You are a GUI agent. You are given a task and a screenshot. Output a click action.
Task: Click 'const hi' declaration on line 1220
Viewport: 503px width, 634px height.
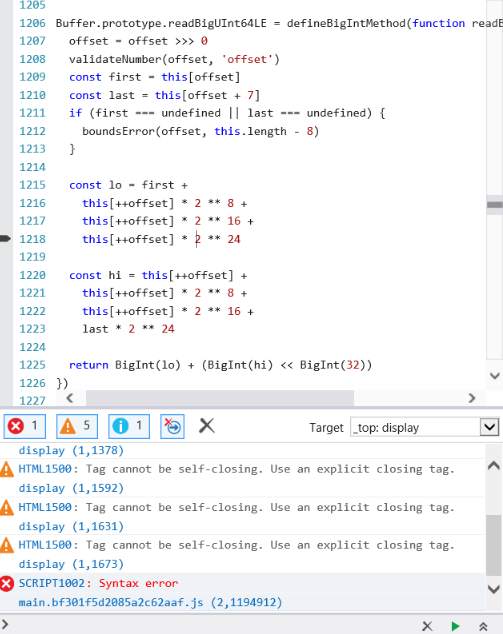coord(95,275)
